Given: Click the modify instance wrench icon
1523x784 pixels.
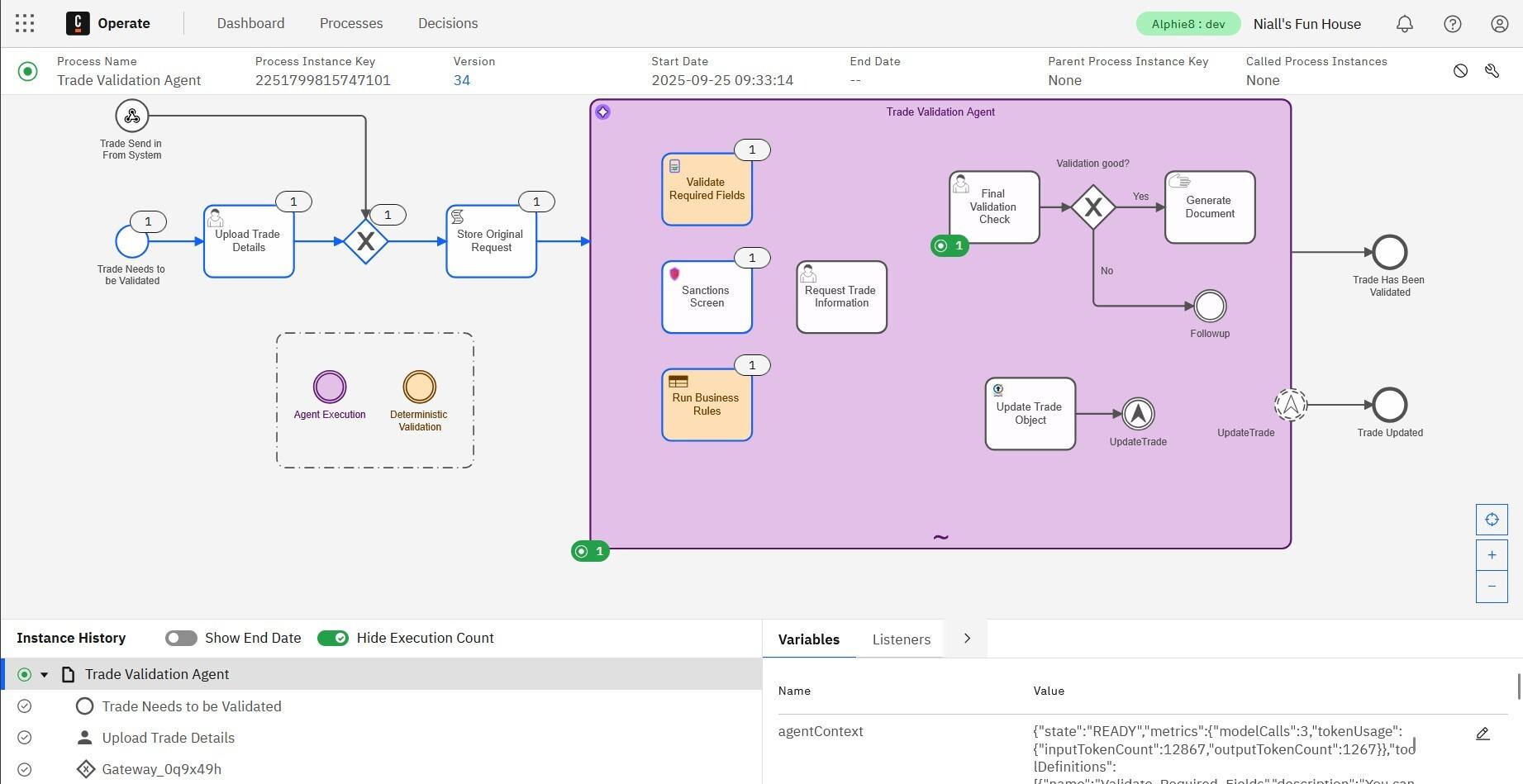Looking at the screenshot, I should 1492,71.
